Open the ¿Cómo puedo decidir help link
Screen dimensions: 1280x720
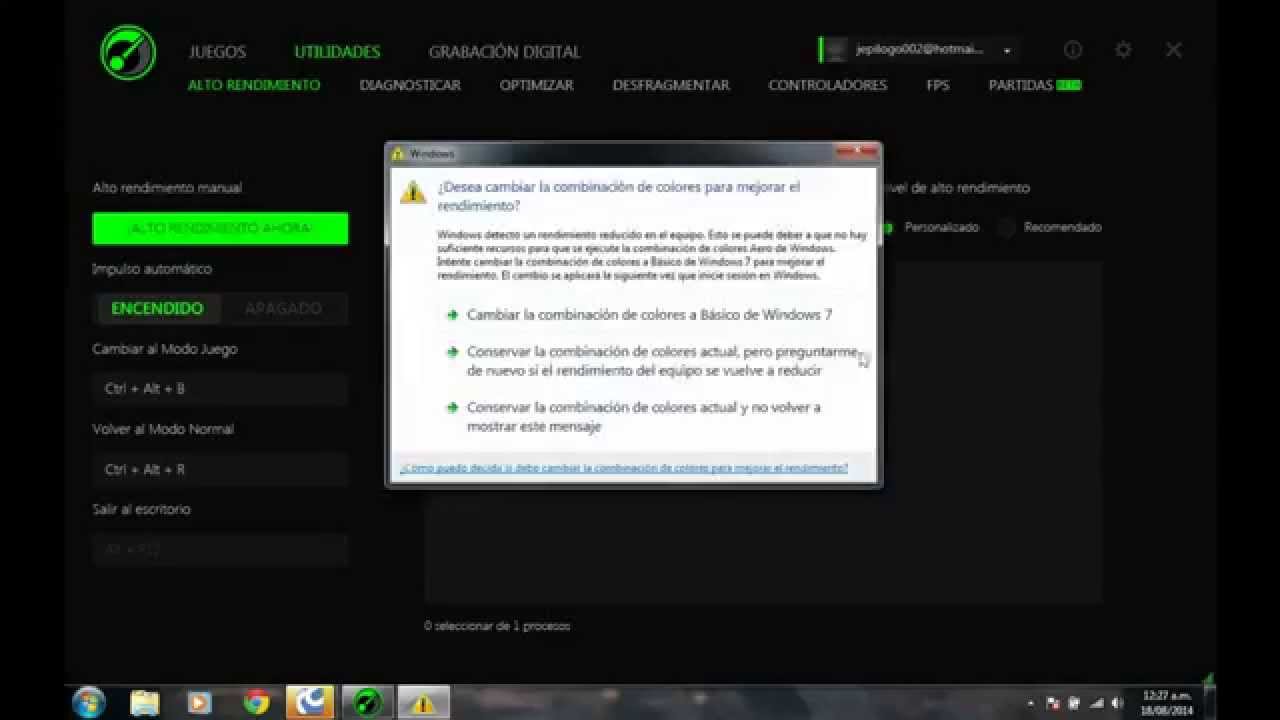pos(624,468)
